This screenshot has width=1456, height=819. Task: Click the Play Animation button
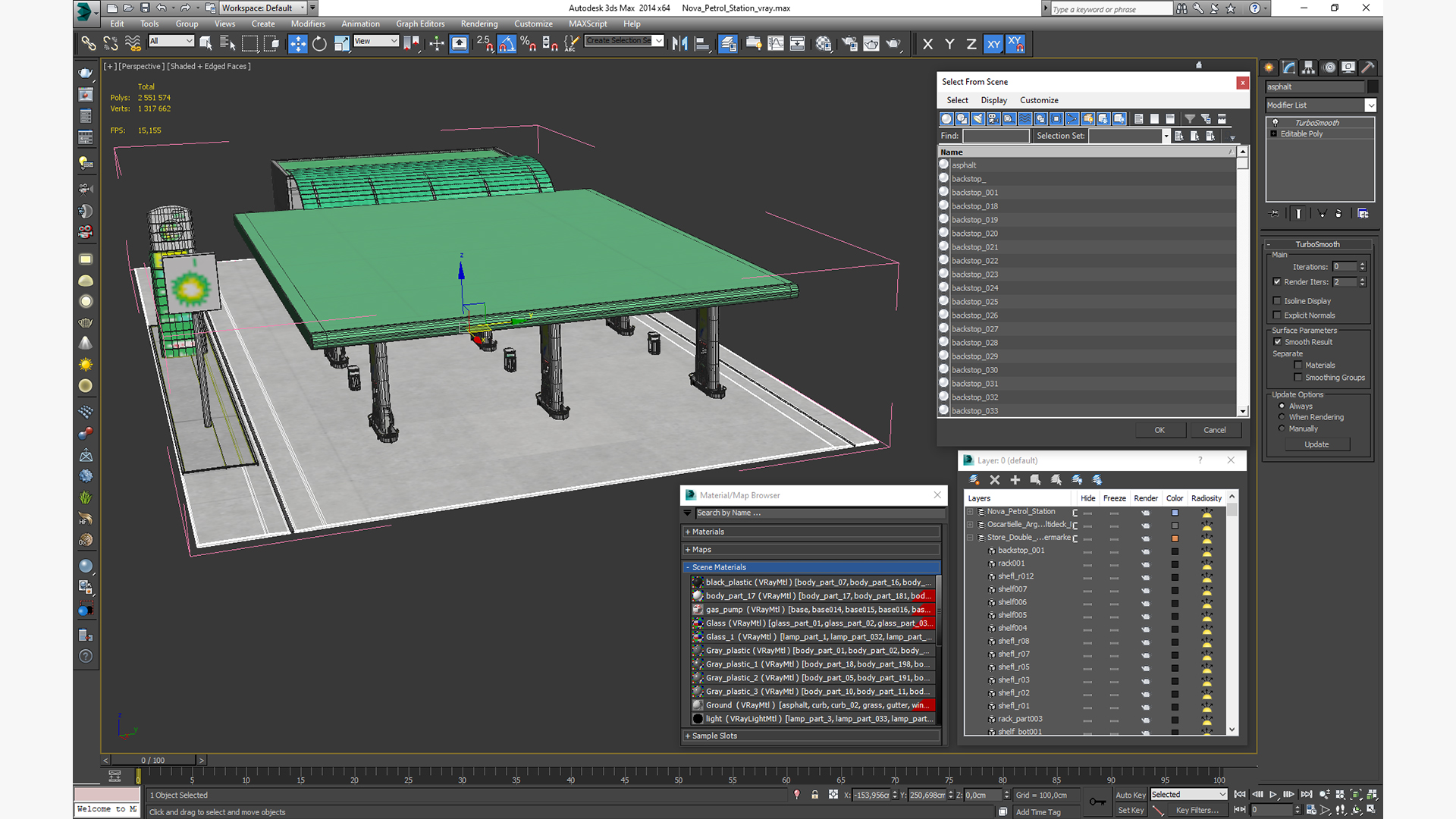pos(1273,795)
